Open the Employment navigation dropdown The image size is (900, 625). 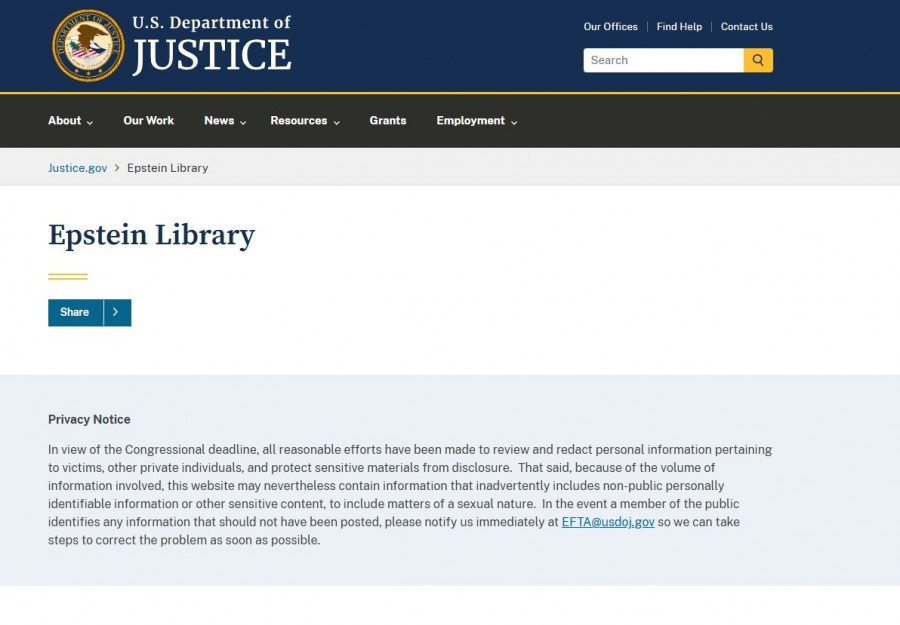[476, 121]
